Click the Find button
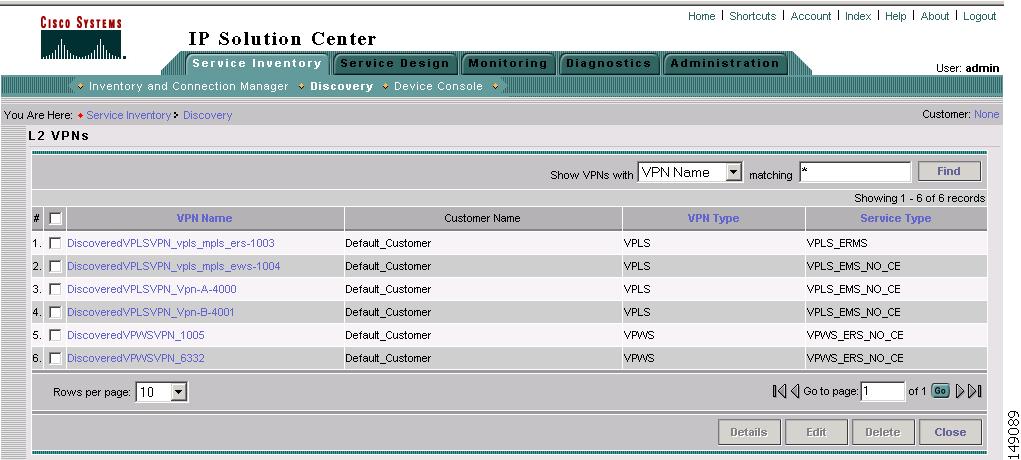The width and height of the screenshot is (1021, 460). click(x=949, y=171)
